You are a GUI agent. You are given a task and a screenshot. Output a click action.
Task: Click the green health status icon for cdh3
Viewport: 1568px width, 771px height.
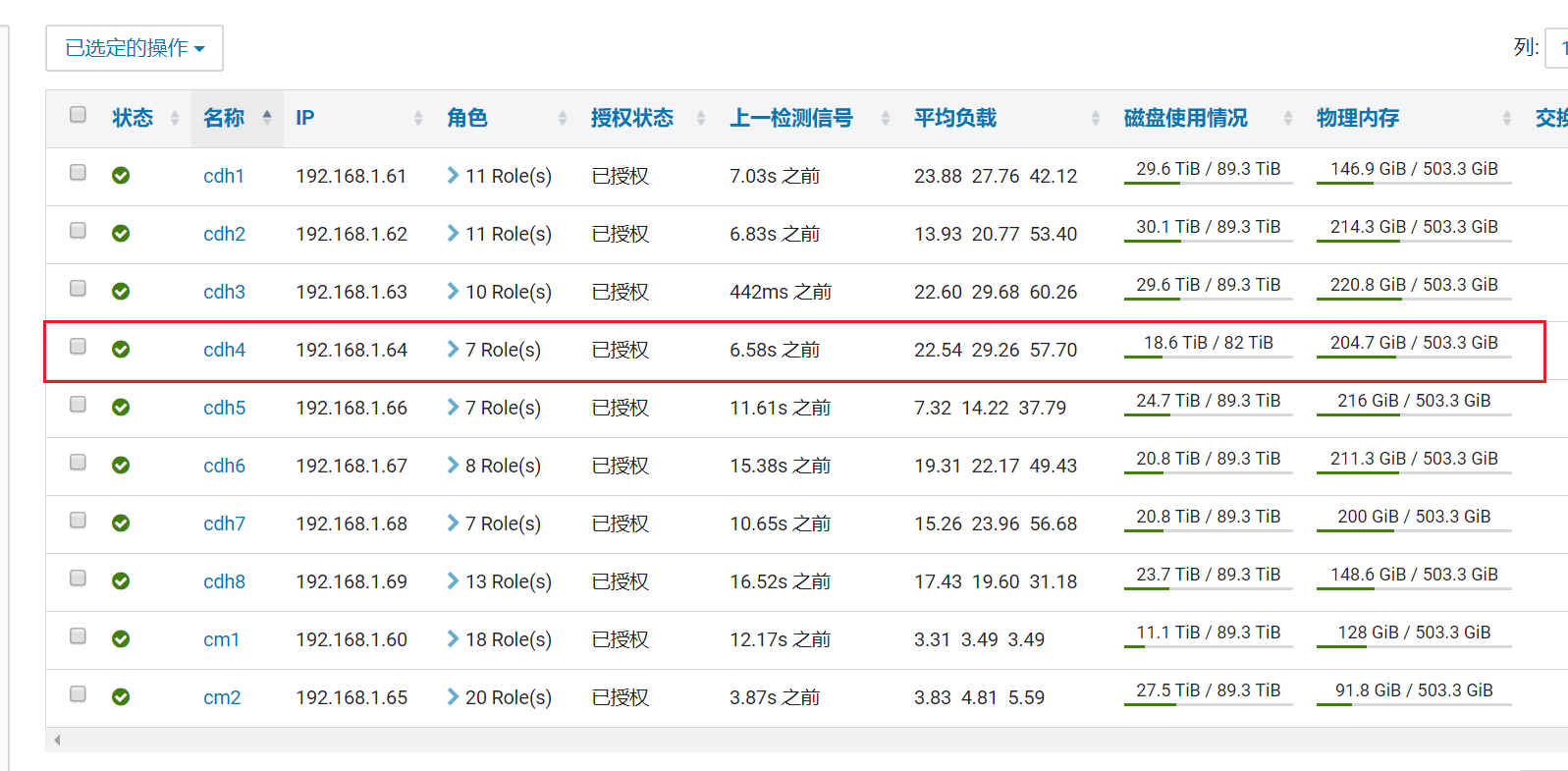[x=121, y=292]
